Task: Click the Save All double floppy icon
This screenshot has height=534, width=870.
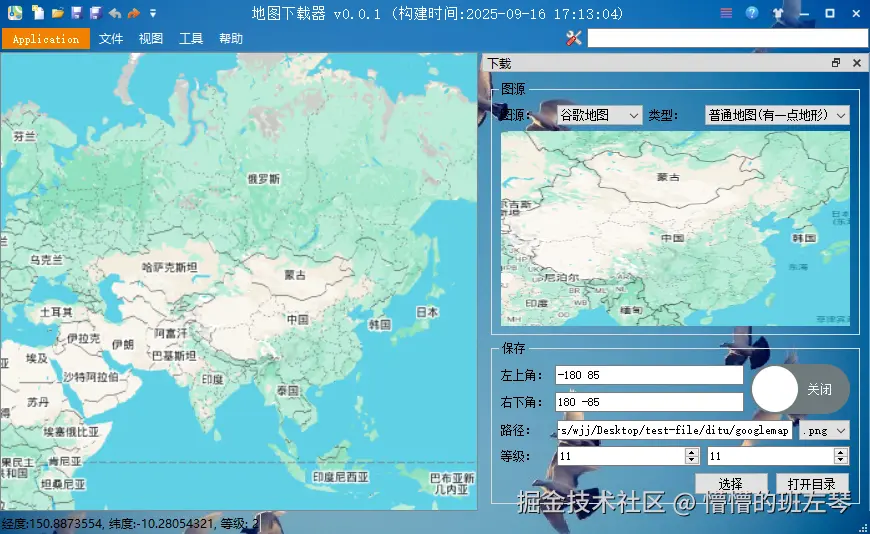Action: pyautogui.click(x=96, y=13)
